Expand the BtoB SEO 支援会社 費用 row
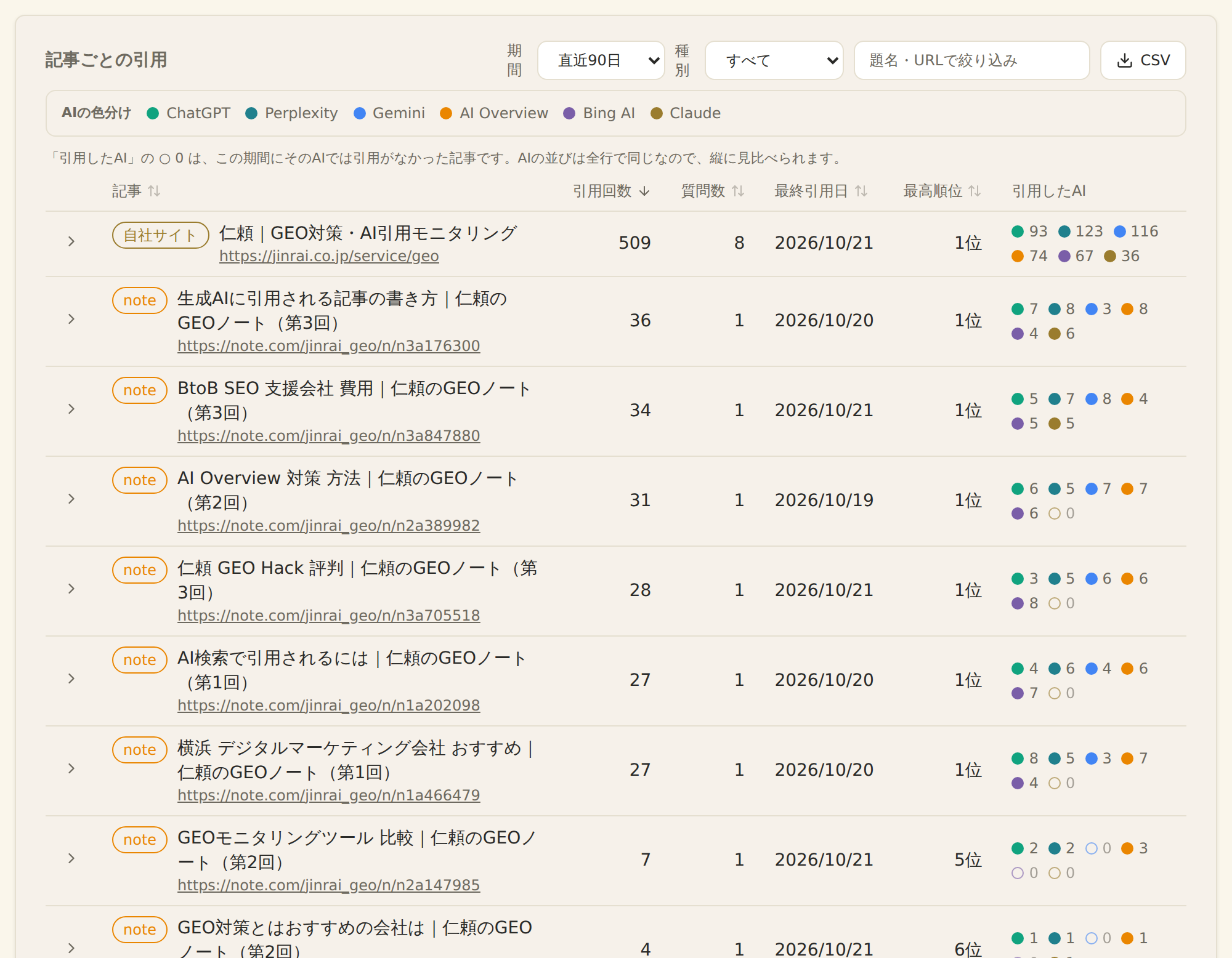1232x958 pixels. [x=71, y=409]
